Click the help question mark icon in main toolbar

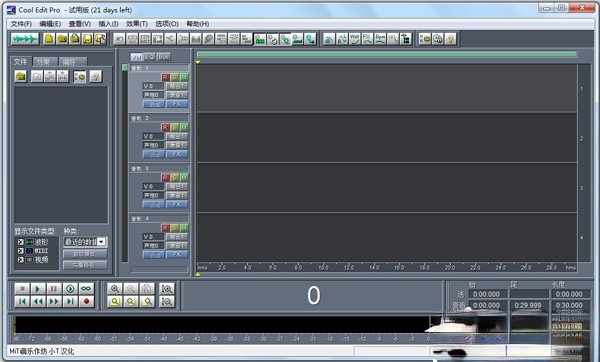(451, 39)
